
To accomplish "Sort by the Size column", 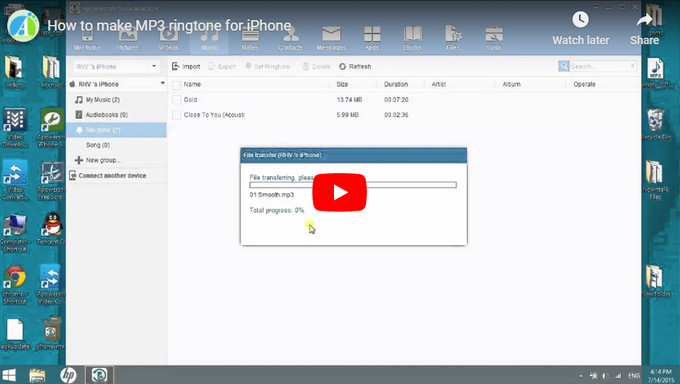I will tap(342, 84).
